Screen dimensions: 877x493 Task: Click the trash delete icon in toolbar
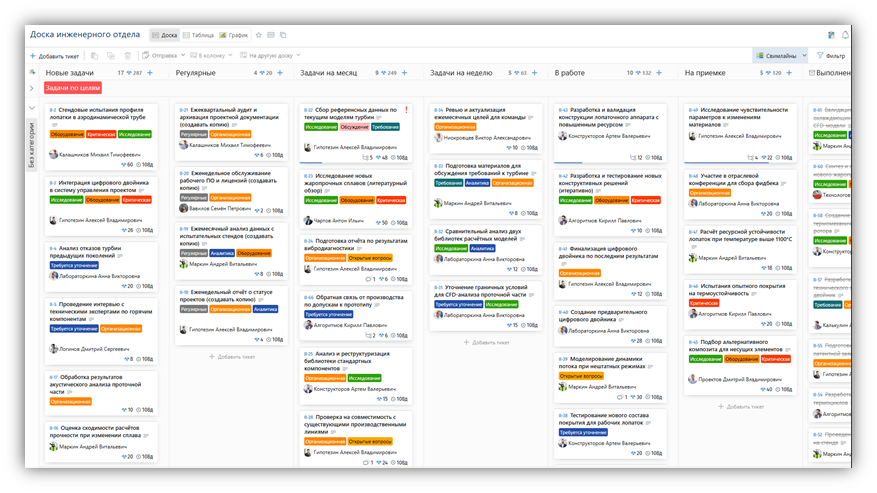128,55
